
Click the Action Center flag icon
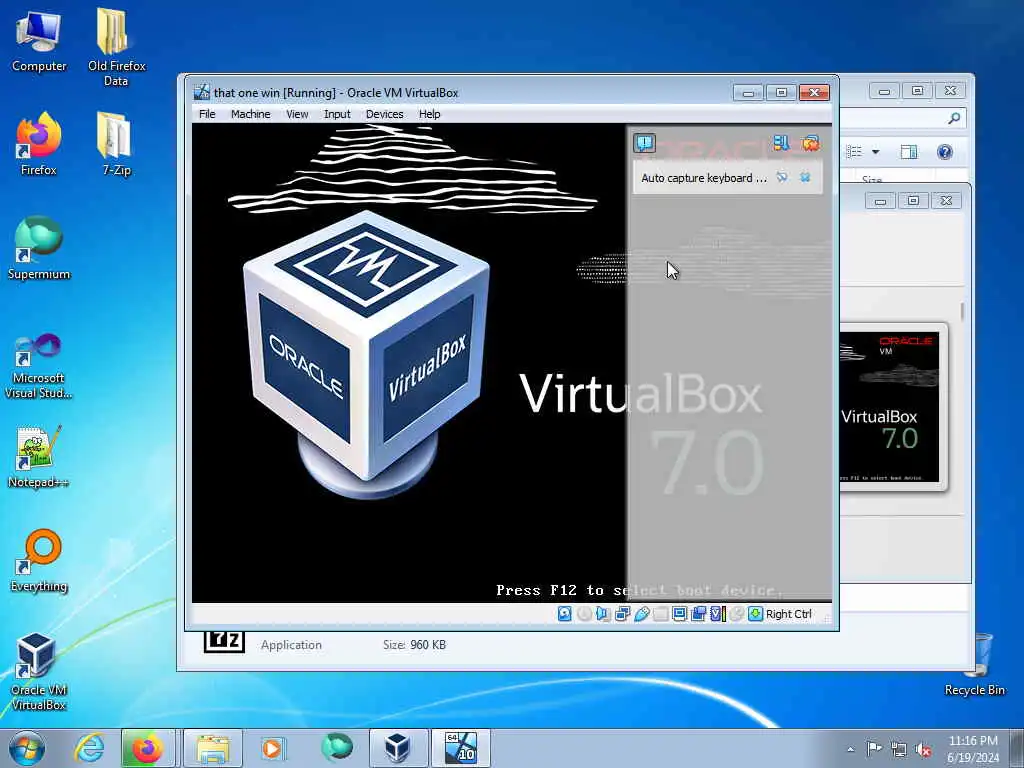click(x=873, y=748)
